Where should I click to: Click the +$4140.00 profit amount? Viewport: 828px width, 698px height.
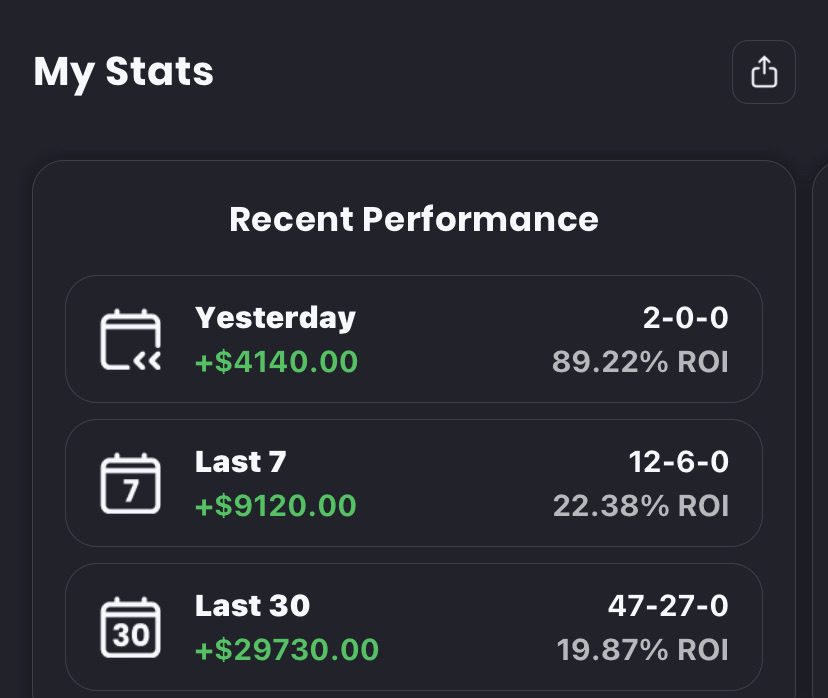(276, 361)
